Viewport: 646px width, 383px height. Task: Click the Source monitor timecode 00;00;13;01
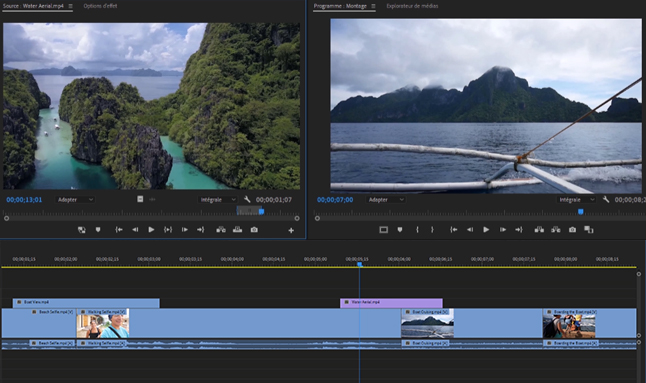tap(24, 200)
